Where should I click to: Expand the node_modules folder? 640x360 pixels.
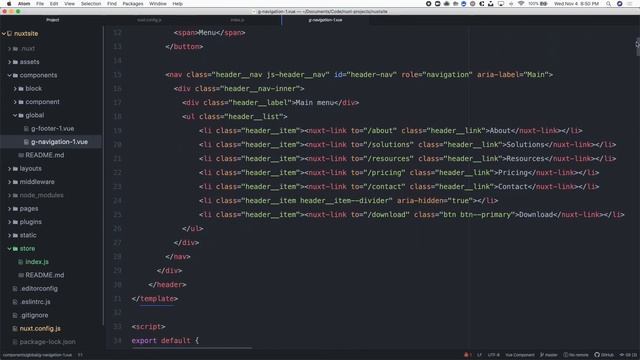click(x=9, y=196)
